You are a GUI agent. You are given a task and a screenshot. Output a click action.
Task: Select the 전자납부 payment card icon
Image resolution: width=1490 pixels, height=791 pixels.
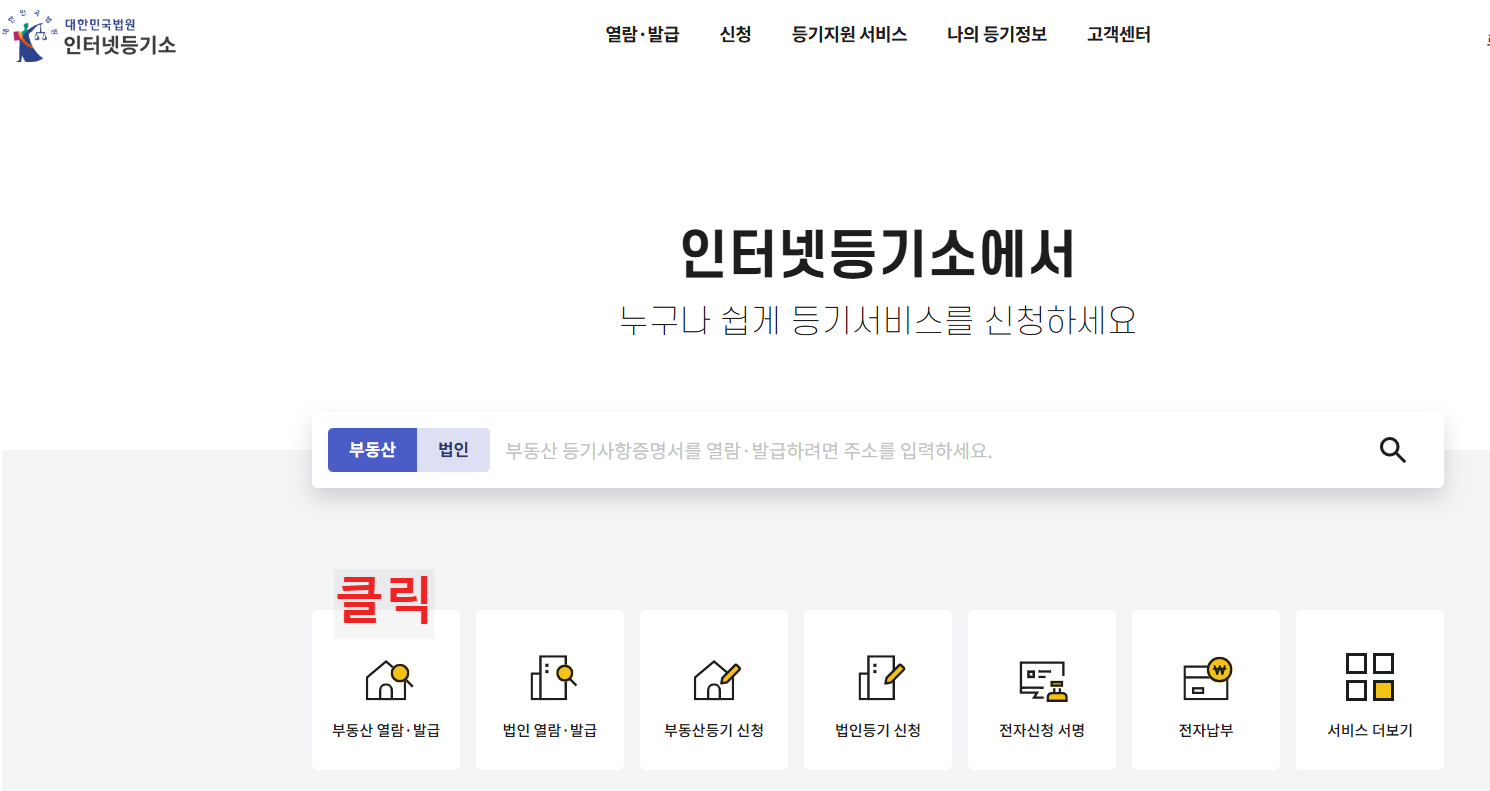[x=1206, y=678]
